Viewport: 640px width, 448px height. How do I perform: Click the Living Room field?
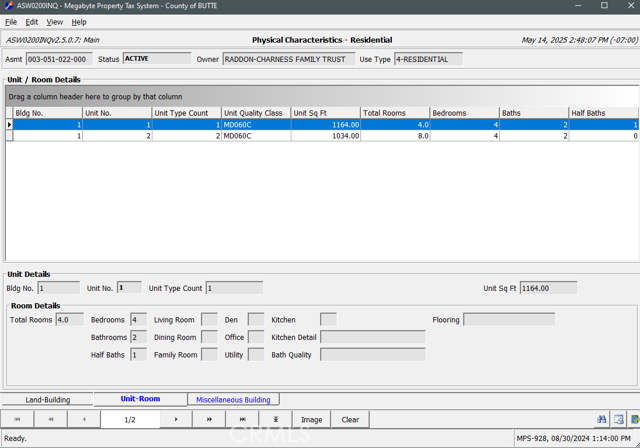click(209, 319)
